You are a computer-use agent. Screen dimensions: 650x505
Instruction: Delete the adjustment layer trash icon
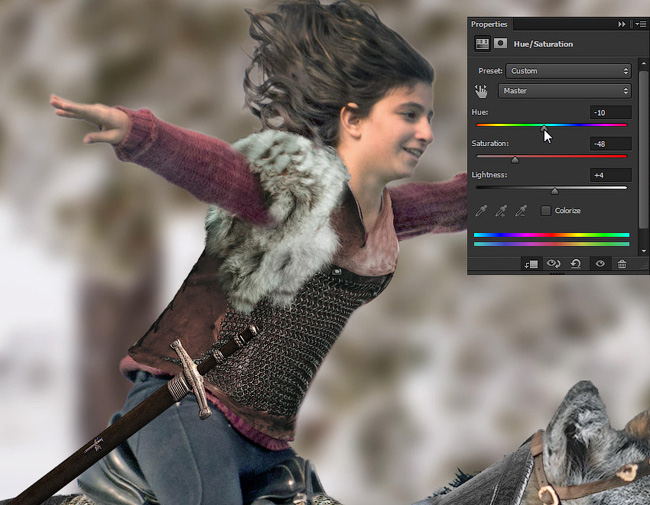point(622,264)
